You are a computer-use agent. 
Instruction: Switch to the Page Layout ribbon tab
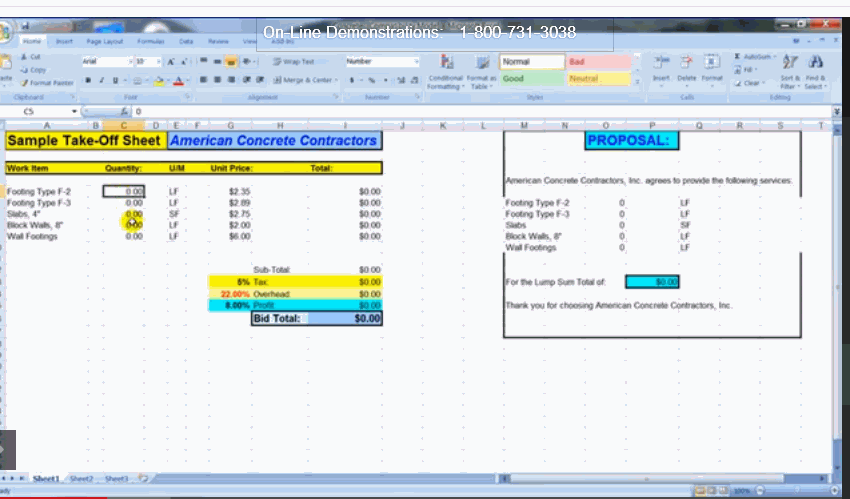[x=105, y=41]
